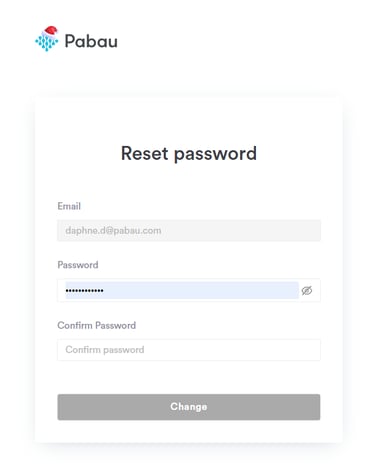373x465 pixels.
Task: Click the Reset password heading
Action: click(x=189, y=154)
